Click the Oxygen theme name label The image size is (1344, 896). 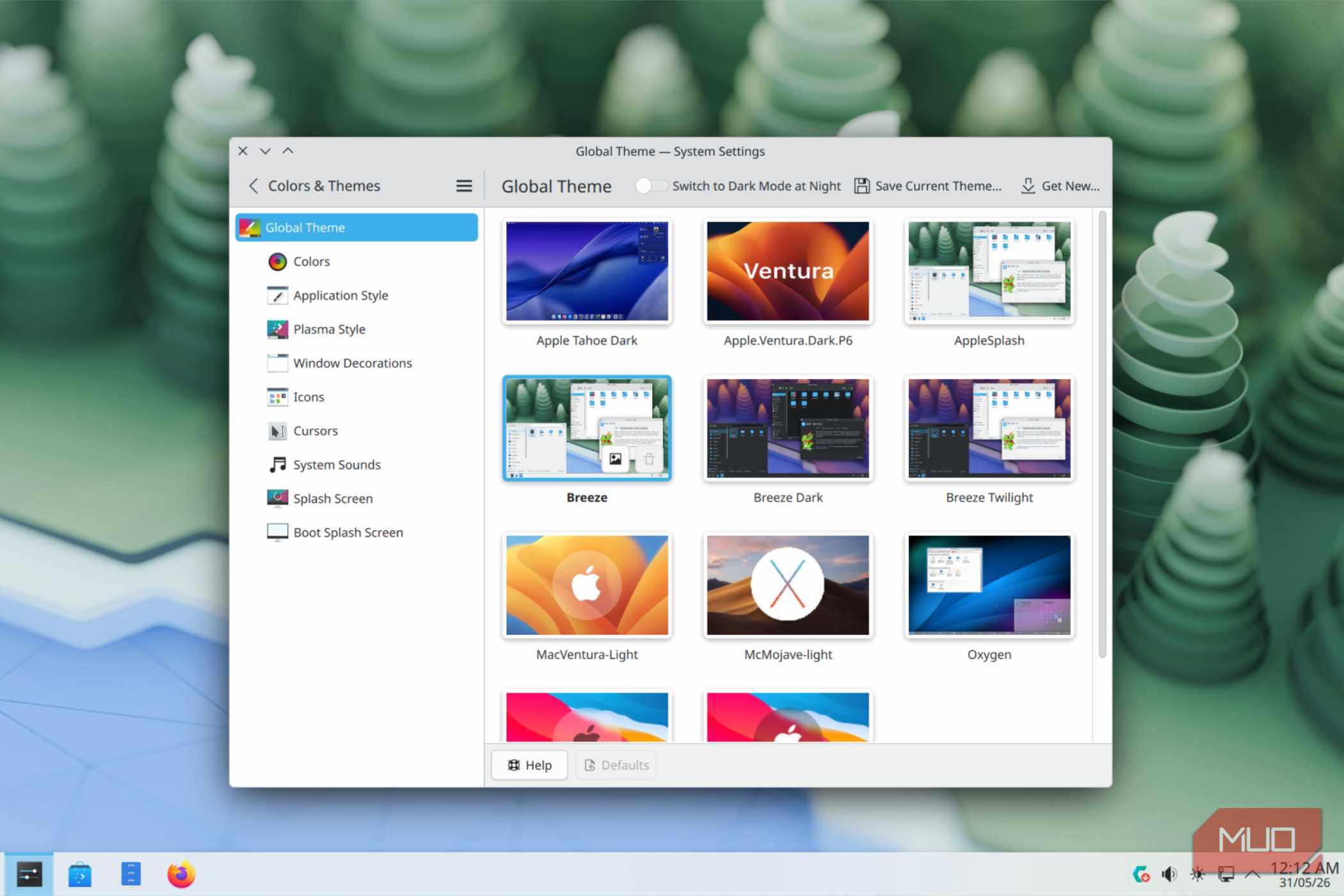tap(989, 655)
